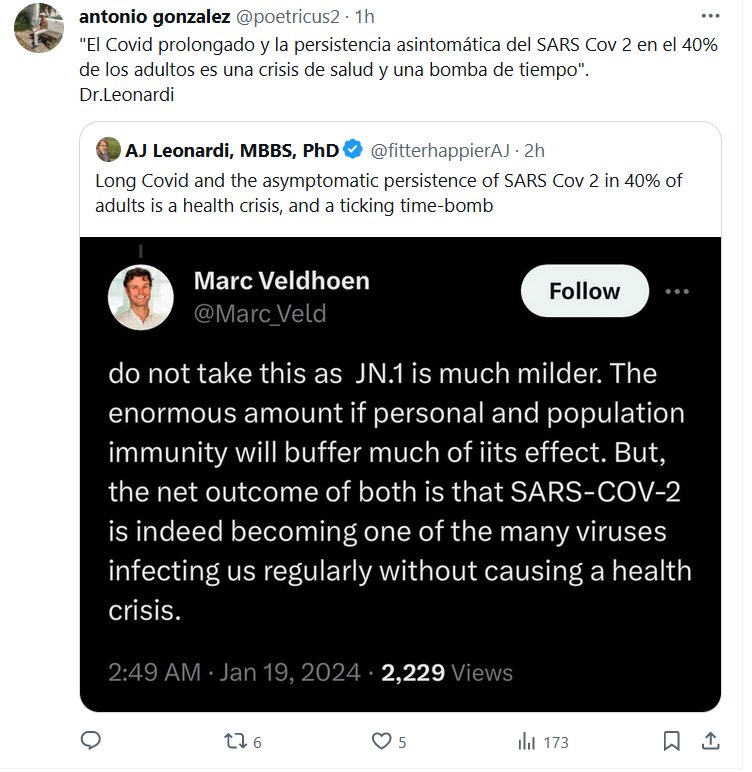Repost this tweet with retweet icon

click(x=233, y=742)
